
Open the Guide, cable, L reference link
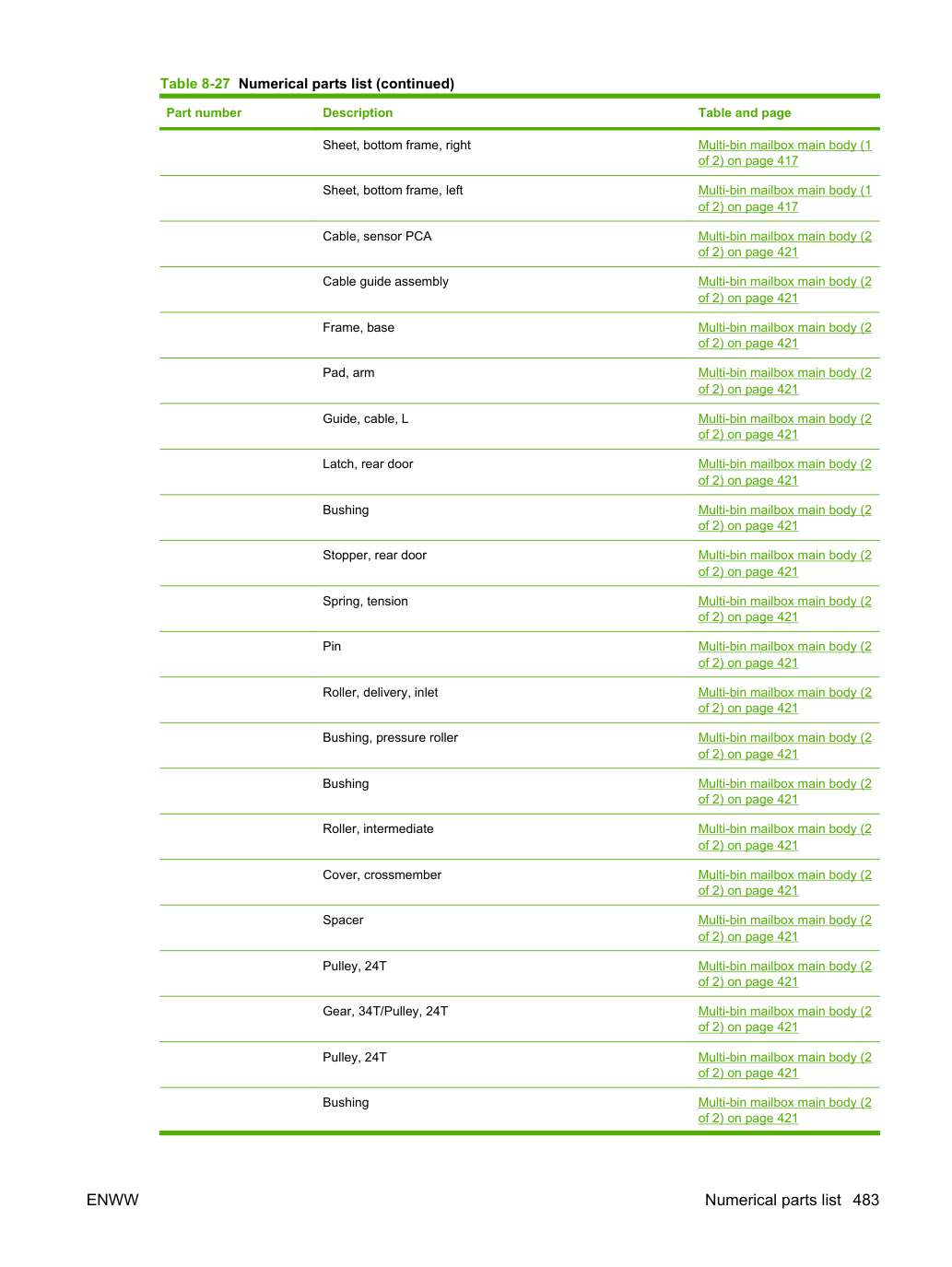784,427
